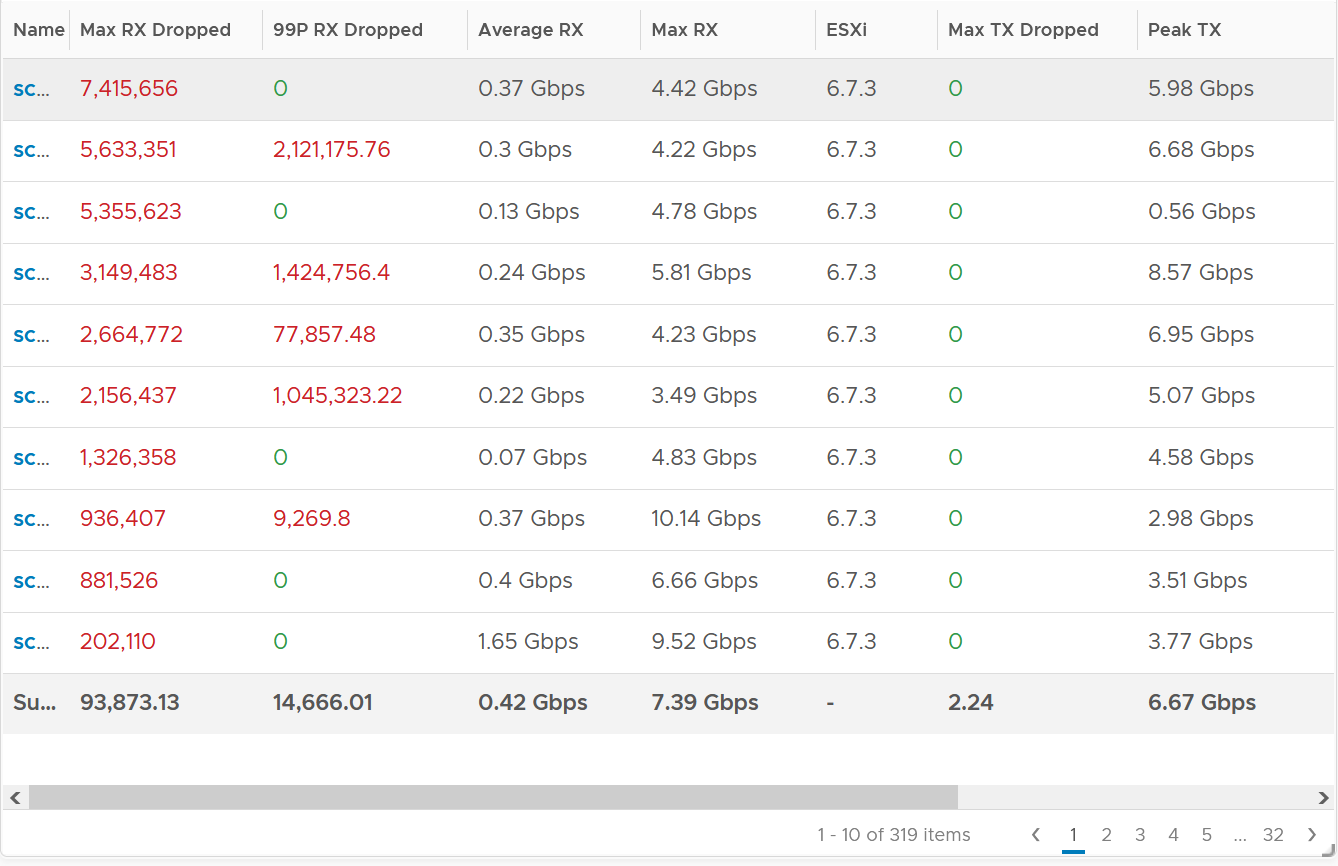The width and height of the screenshot is (1338, 866).
Task: Select the Summary row at table bottom
Action: (x=669, y=703)
